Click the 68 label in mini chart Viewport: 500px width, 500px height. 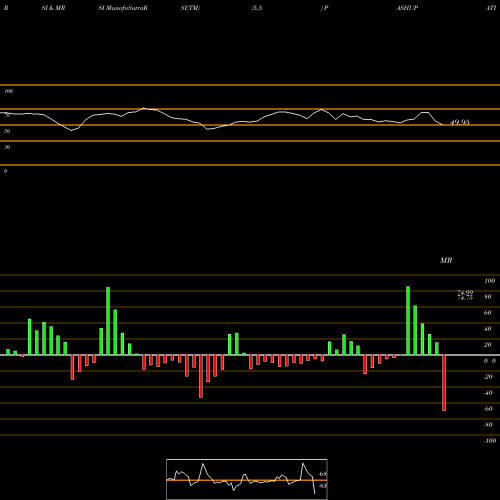323,474
